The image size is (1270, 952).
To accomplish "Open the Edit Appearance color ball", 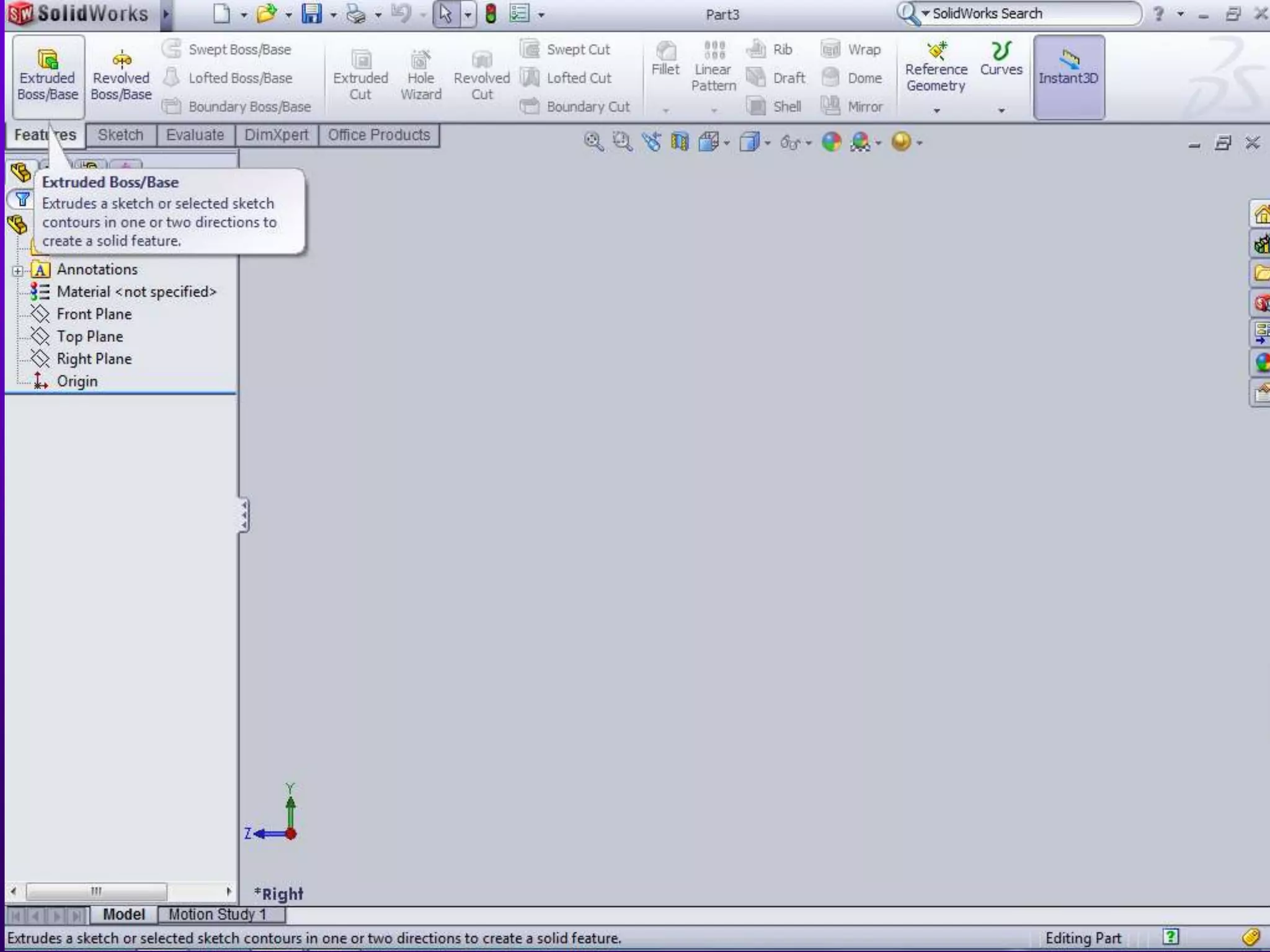I will [831, 142].
